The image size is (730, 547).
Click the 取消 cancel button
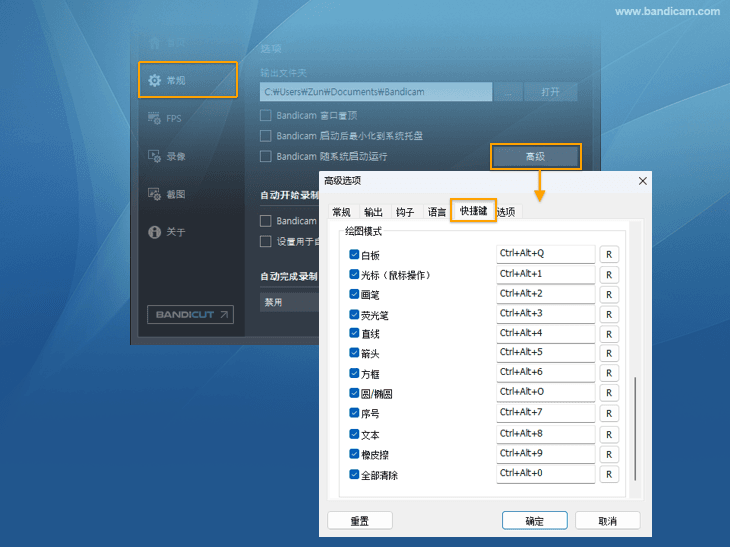[x=608, y=520]
